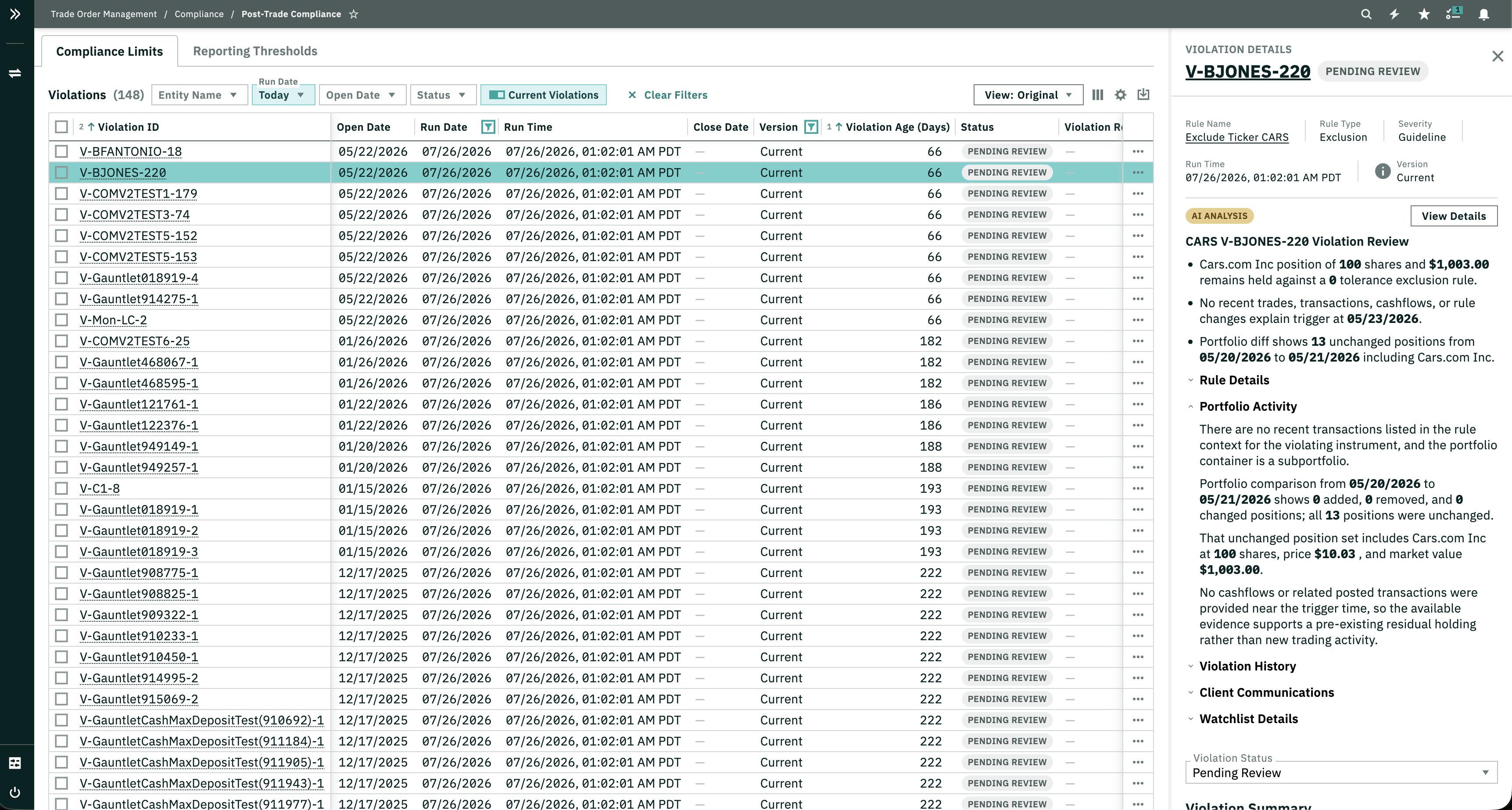The width and height of the screenshot is (1512, 810).
Task: Click the swap arrows sidebar icon
Action: point(15,73)
